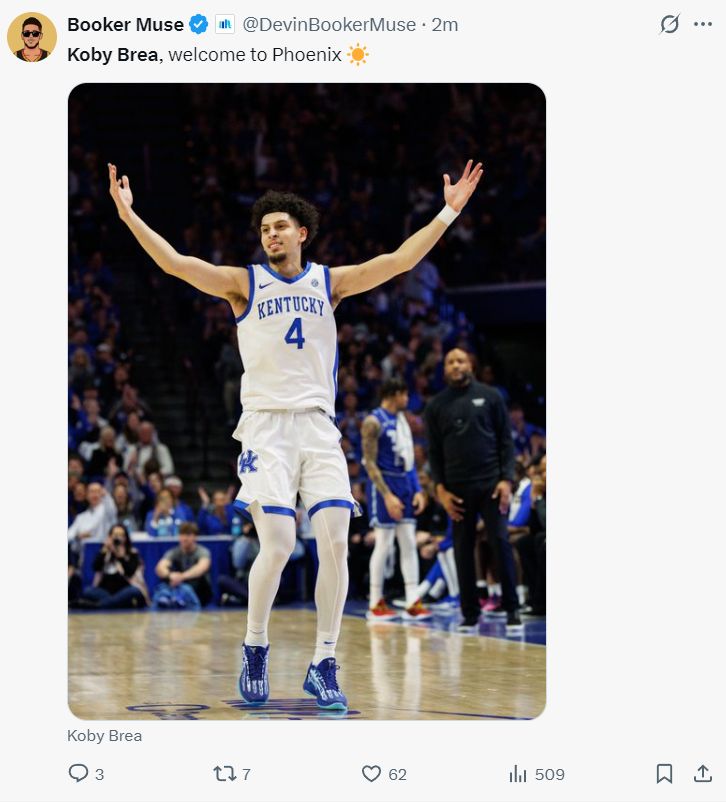The width and height of the screenshot is (726, 804).
Task: Open the Grok explain post icon
Action: click(x=670, y=24)
